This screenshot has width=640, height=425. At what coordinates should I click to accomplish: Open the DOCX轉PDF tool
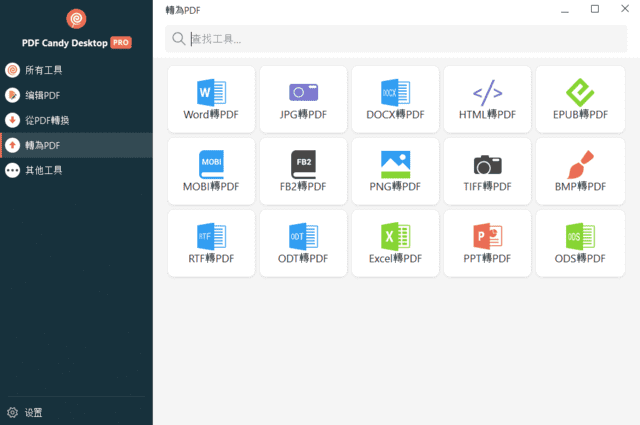pos(395,100)
